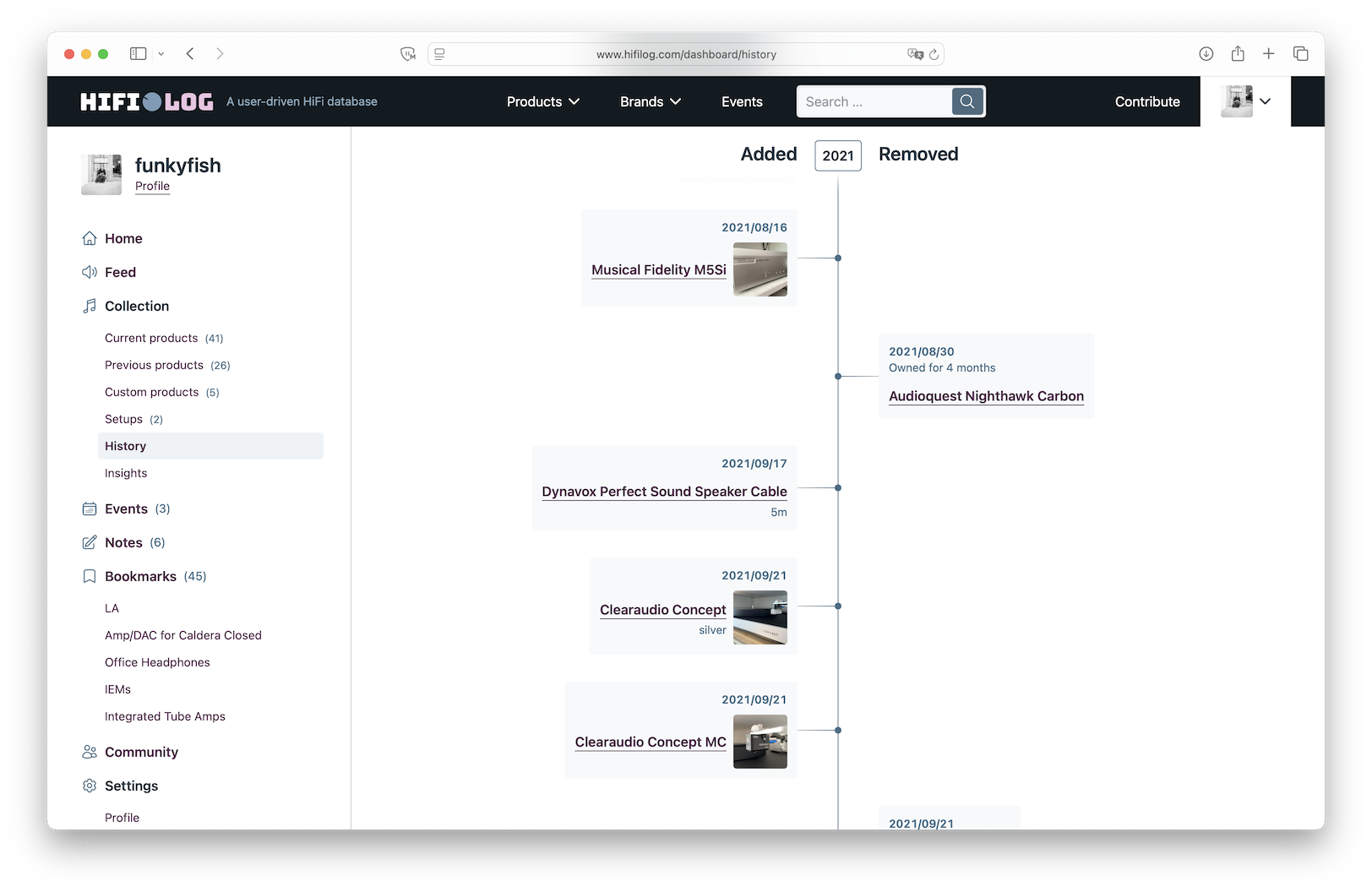Open the Home sidebar item
This screenshot has width=1372, height=892.
[x=123, y=238]
